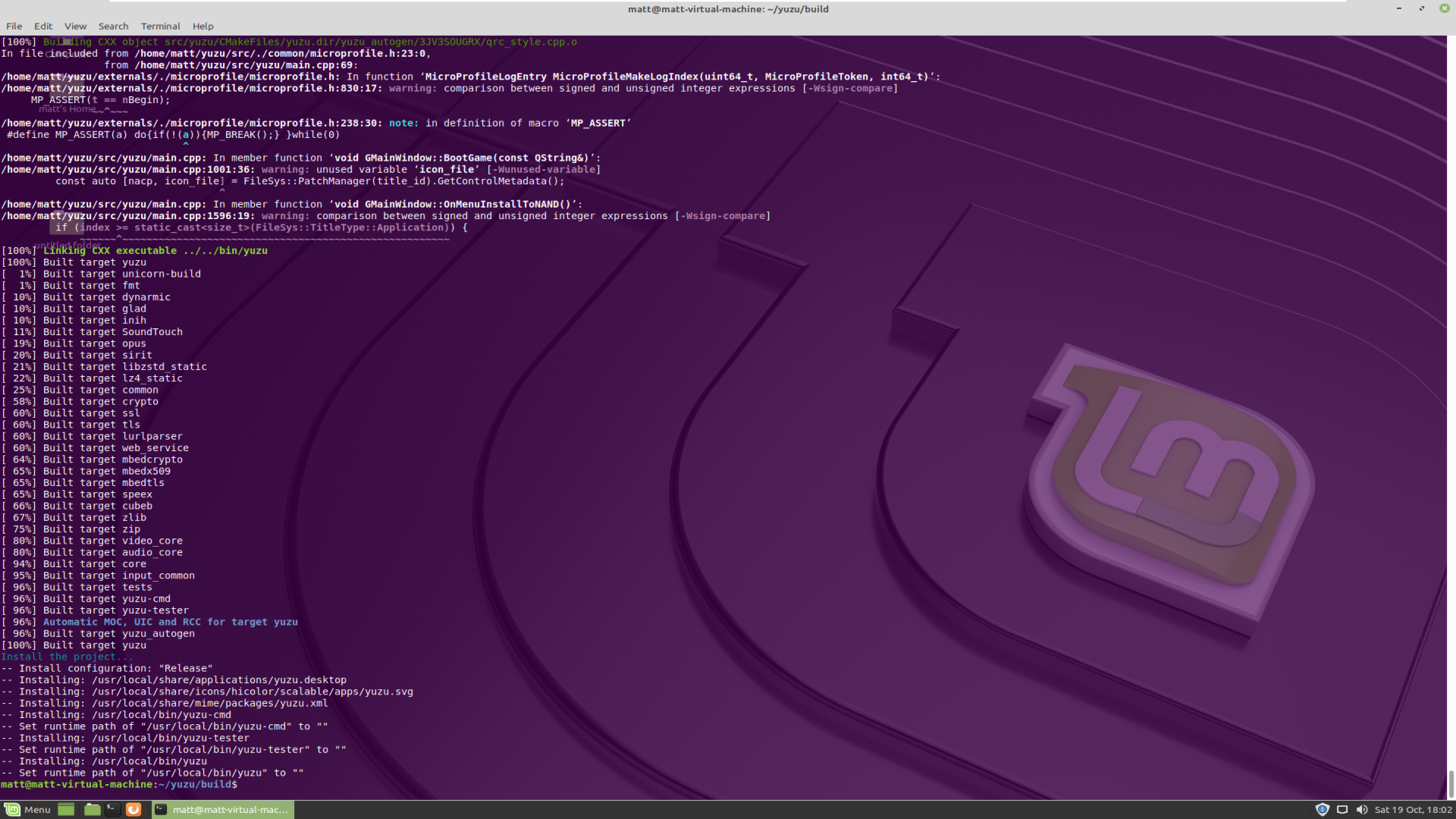Image resolution: width=1456 pixels, height=819 pixels.
Task: Click the 'Install the project...' line
Action: coord(67,657)
